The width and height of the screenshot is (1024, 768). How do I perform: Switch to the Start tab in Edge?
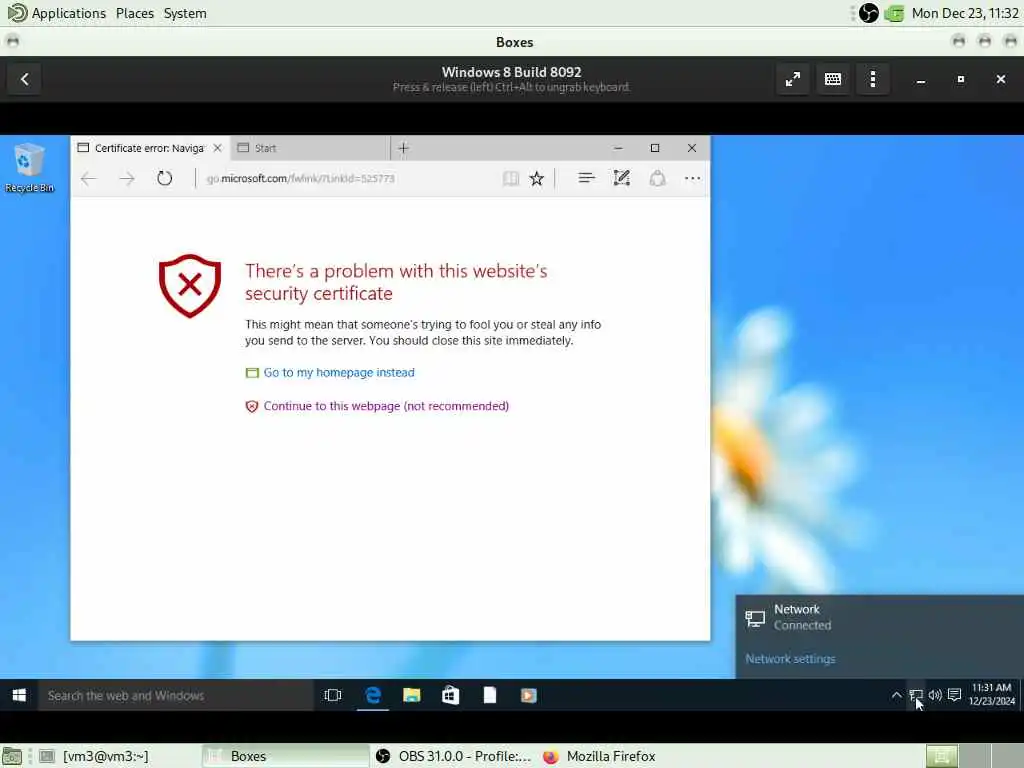coord(310,148)
